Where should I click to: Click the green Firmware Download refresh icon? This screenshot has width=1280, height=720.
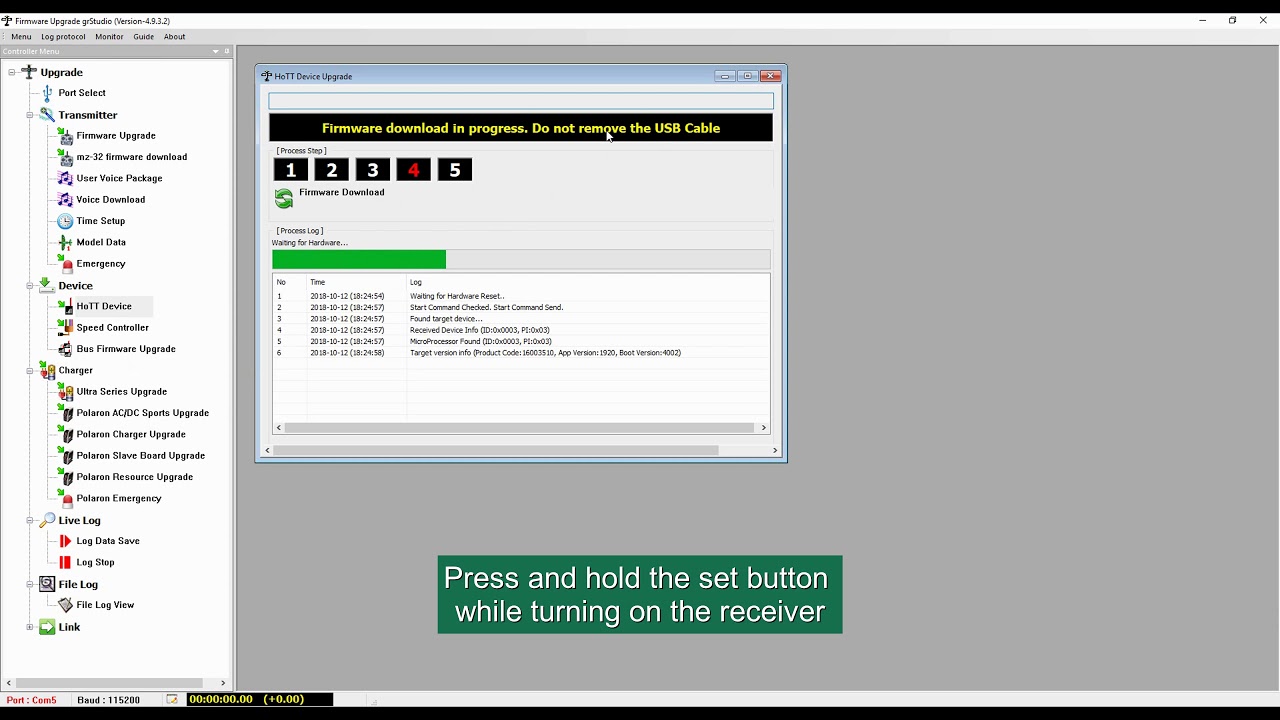[284, 198]
